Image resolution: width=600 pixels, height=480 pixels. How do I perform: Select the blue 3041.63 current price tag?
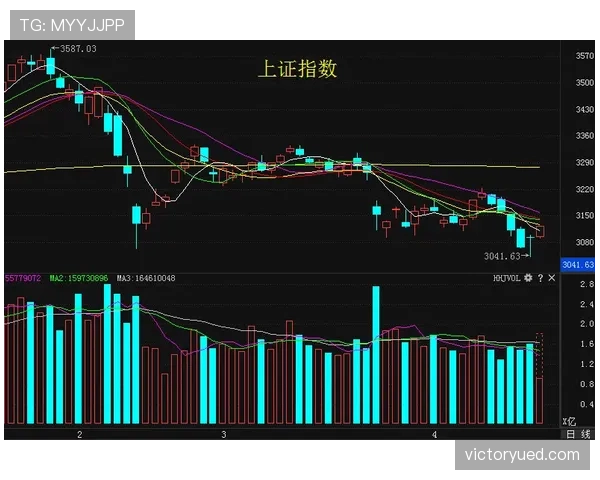click(x=577, y=264)
